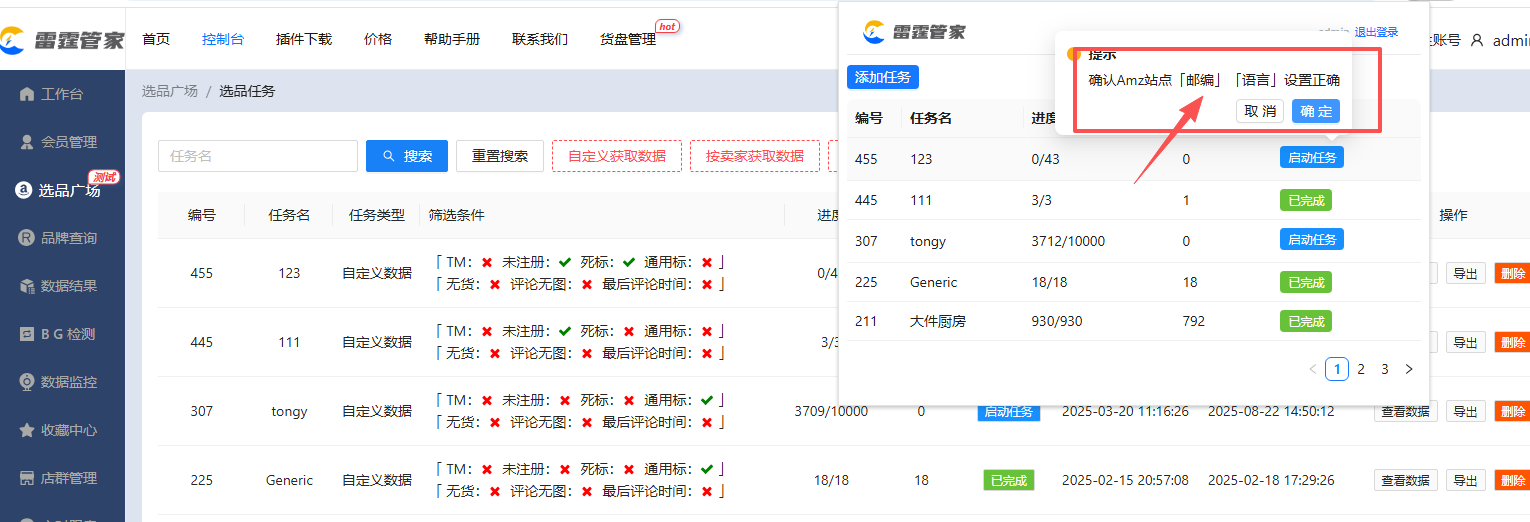Click the 任务名 search input field

pyautogui.click(x=258, y=156)
